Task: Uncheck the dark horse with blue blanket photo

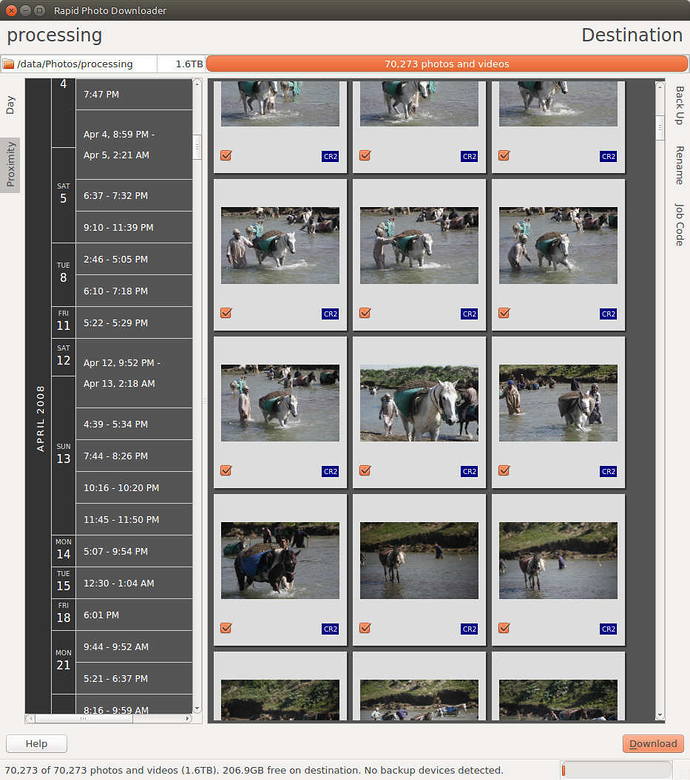Action: (226, 628)
